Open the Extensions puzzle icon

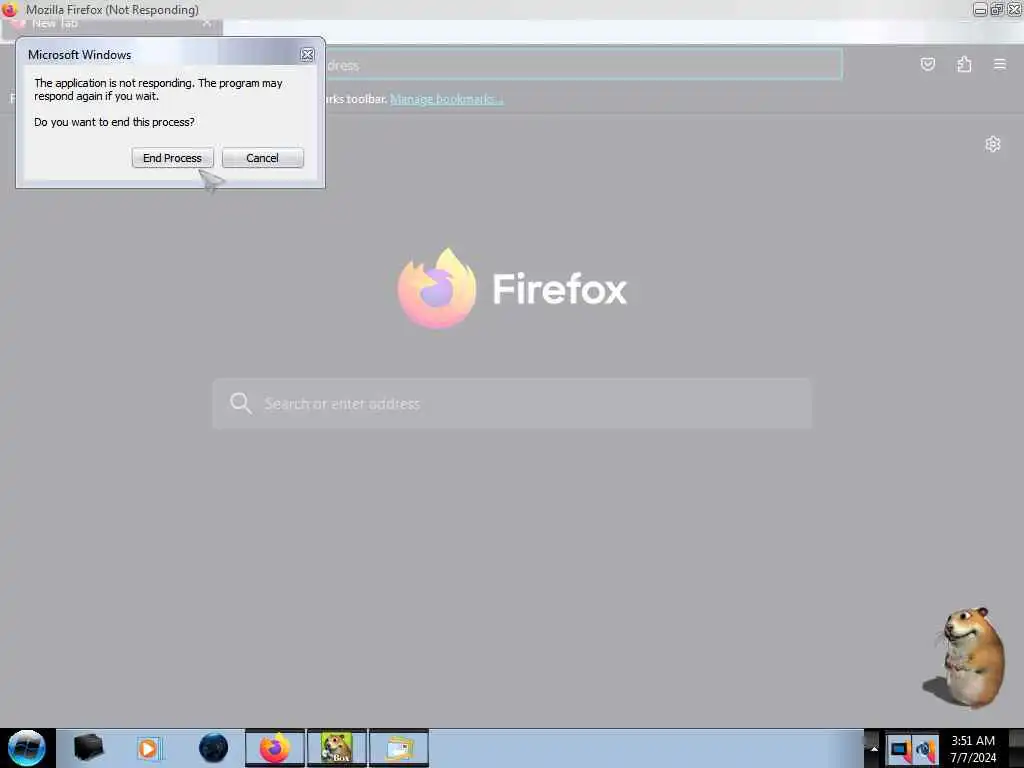coord(964,64)
